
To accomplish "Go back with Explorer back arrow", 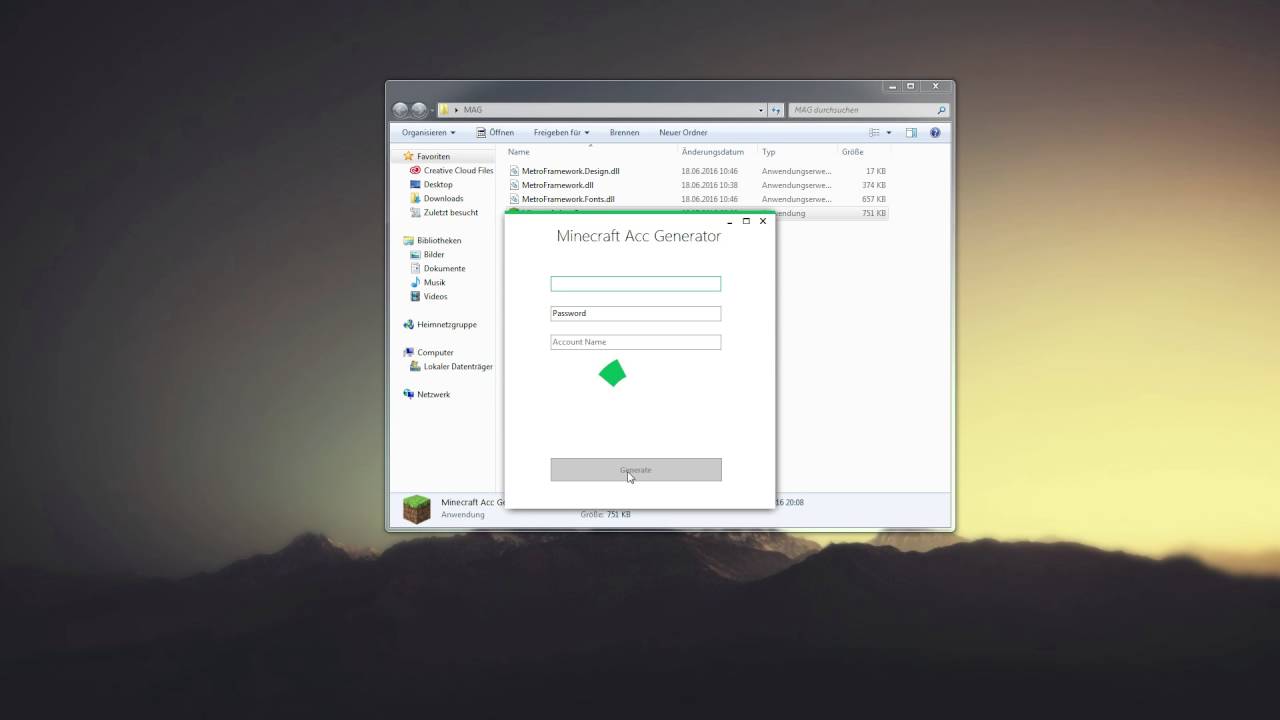I will [401, 110].
